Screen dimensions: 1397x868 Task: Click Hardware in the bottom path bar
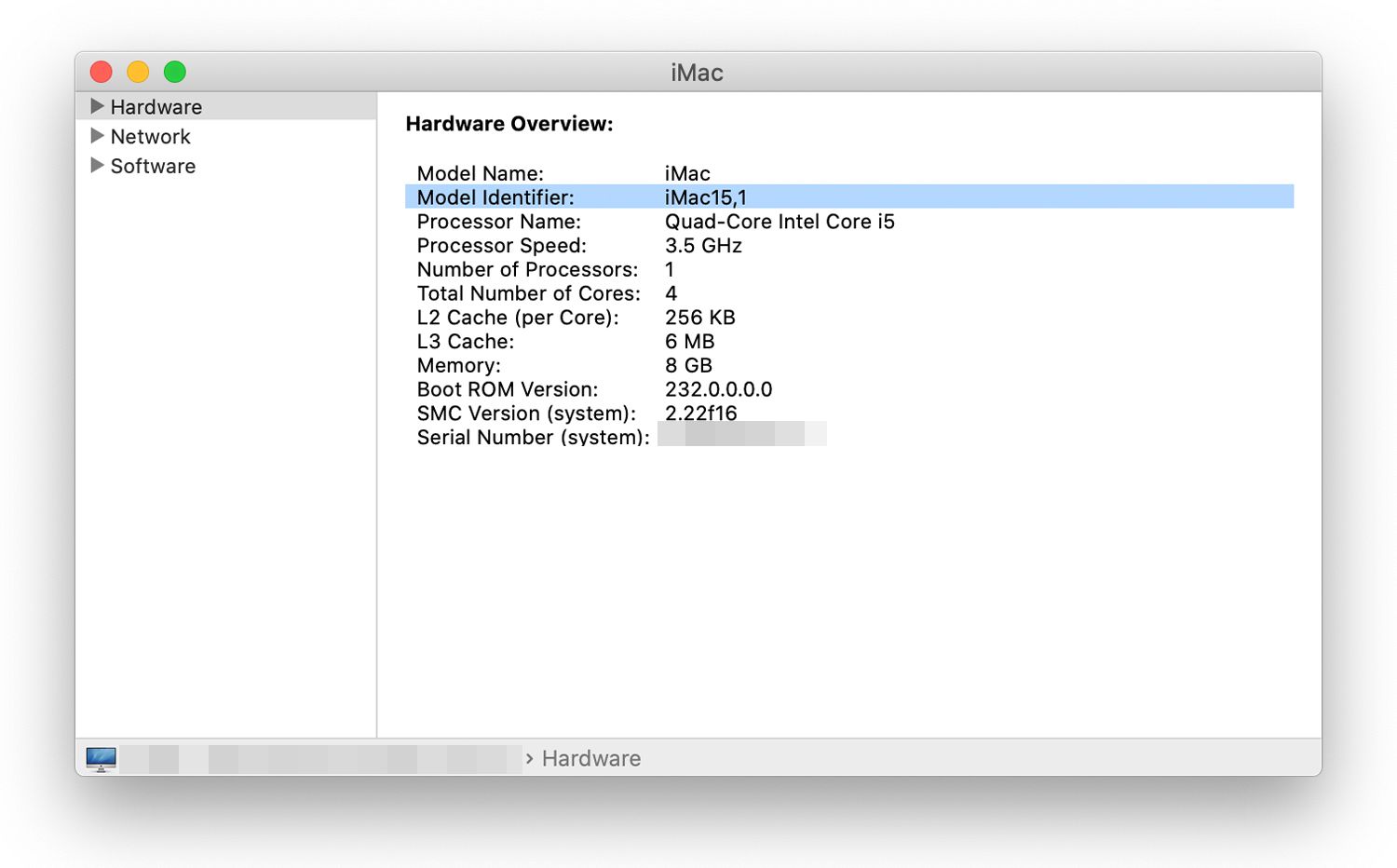coord(590,759)
